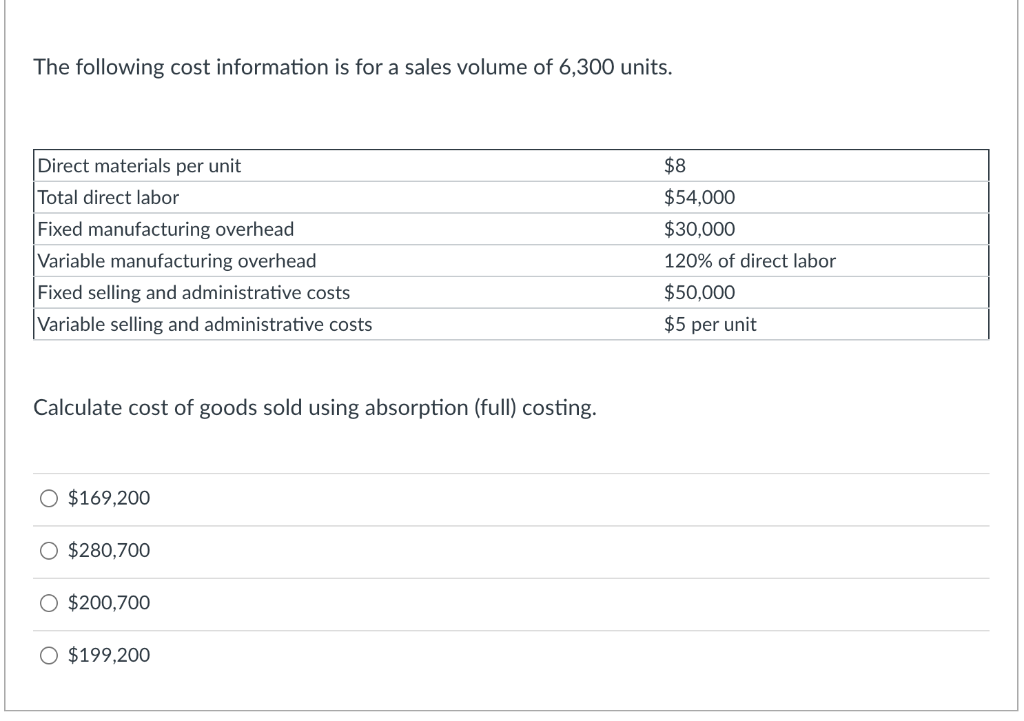
Task: Select the $169,200 answer option
Action: 108,497
